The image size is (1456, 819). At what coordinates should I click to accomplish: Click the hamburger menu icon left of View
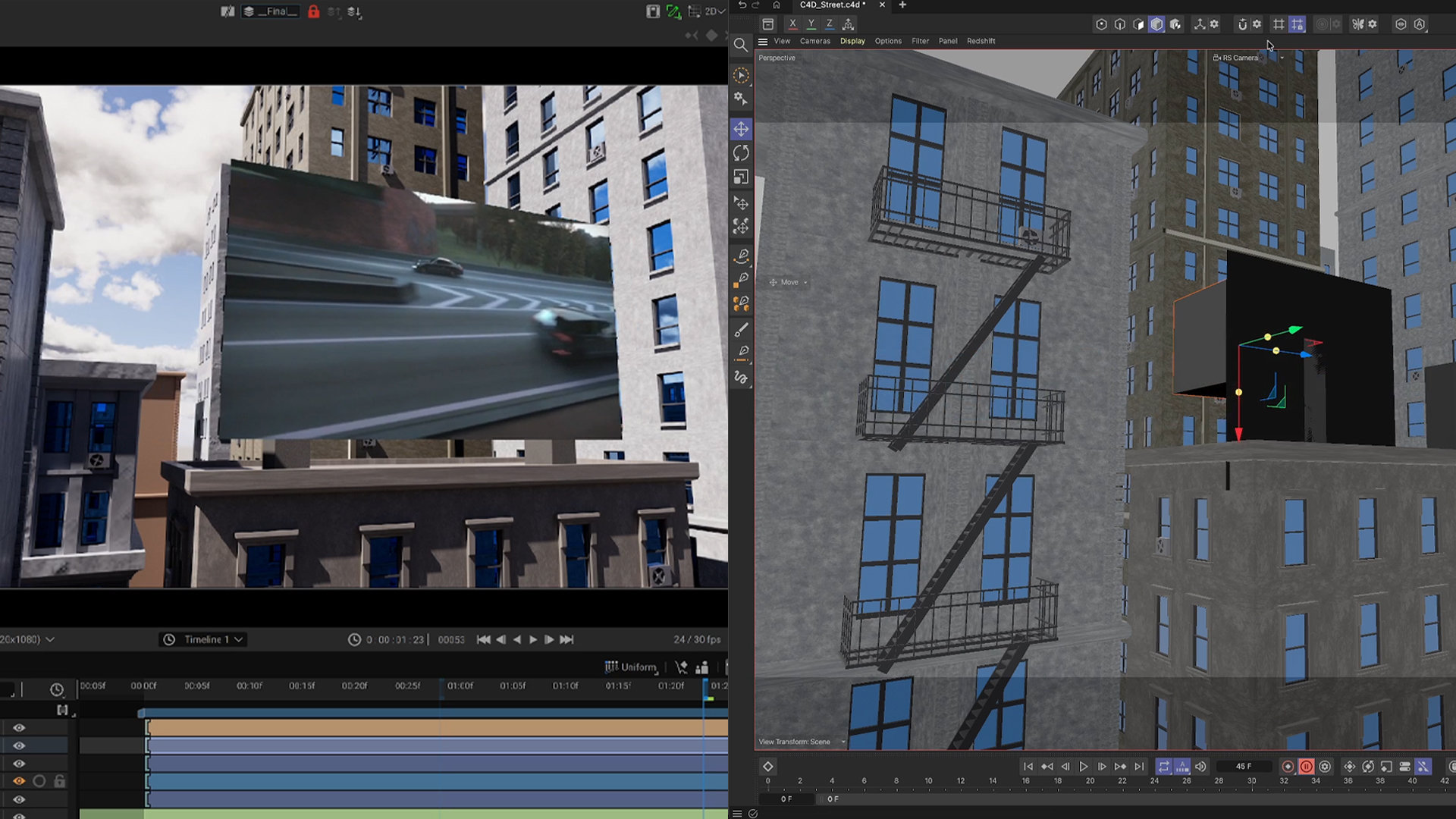tap(763, 42)
